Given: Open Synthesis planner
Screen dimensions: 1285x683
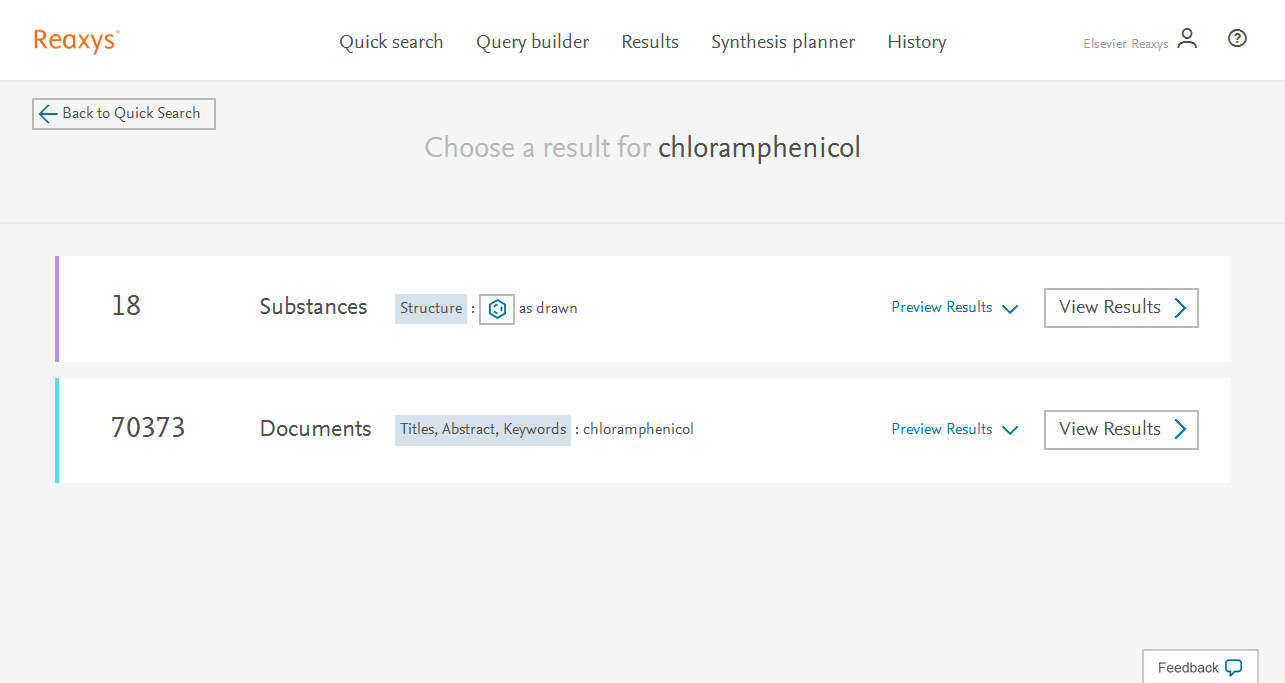Looking at the screenshot, I should tap(783, 42).
